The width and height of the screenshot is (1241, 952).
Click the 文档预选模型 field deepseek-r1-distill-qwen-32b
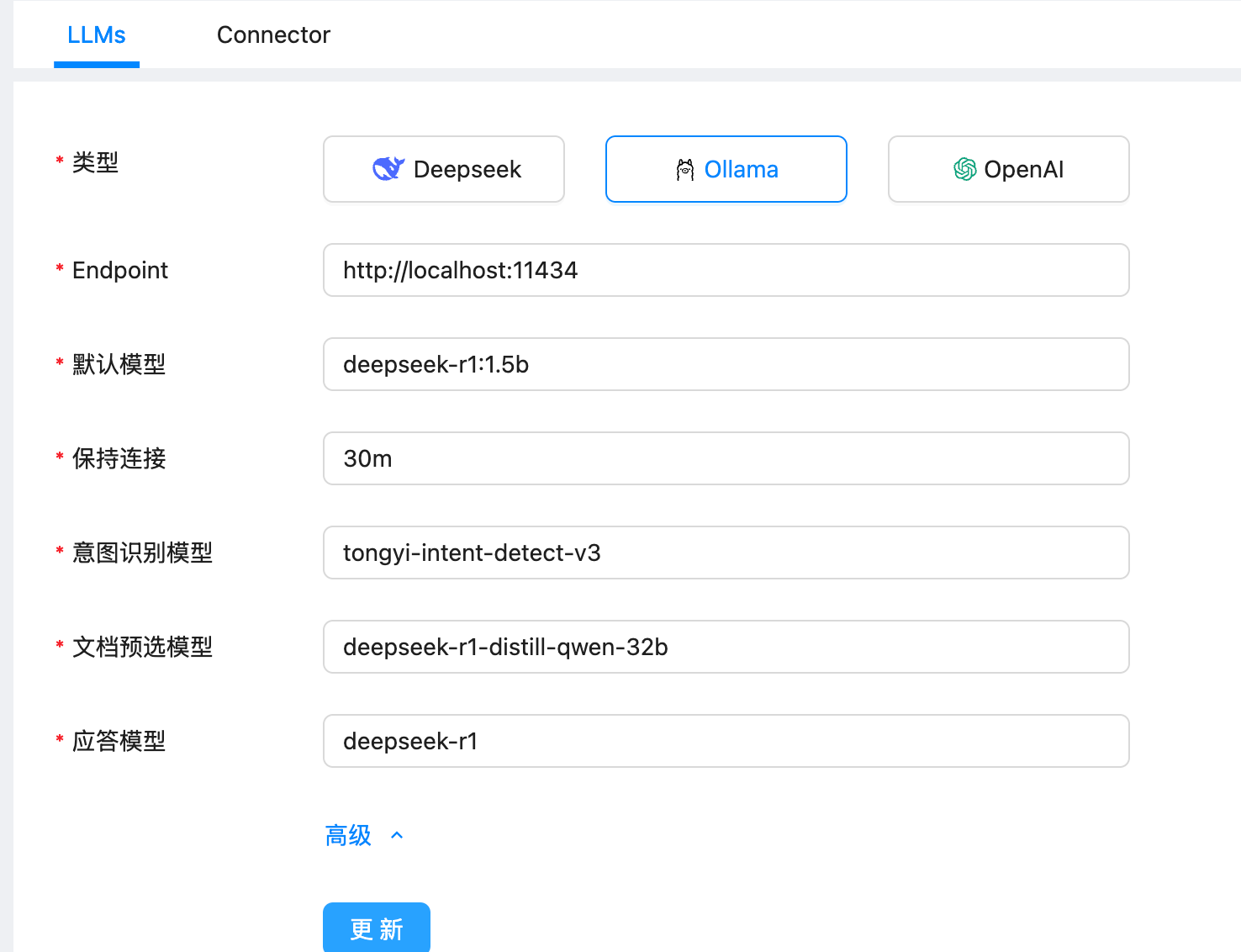(x=726, y=647)
